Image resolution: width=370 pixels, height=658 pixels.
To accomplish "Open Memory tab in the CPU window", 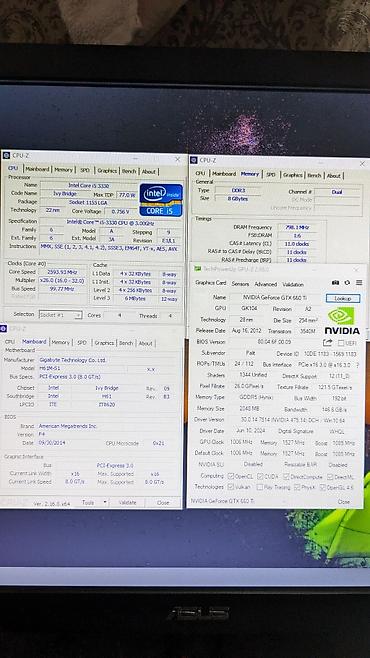I will pyautogui.click(x=63, y=170).
